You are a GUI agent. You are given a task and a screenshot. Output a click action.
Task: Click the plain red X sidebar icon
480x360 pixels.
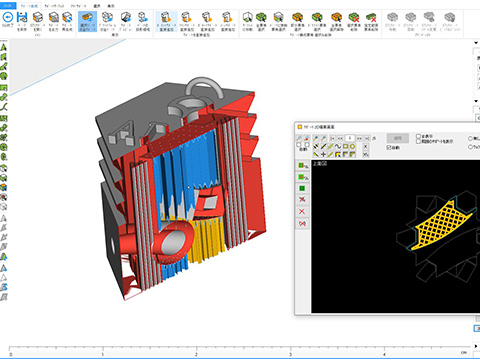tap(302, 212)
